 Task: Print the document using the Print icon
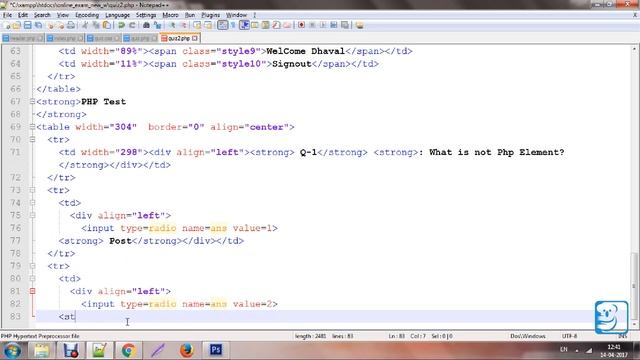71,25
